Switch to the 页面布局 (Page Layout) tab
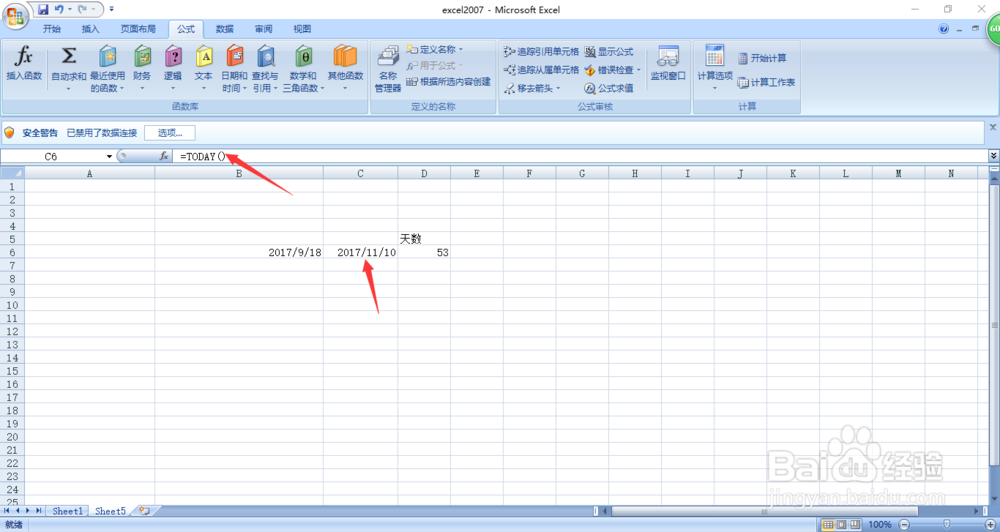Viewport: 1000px width, 532px height. coord(138,29)
